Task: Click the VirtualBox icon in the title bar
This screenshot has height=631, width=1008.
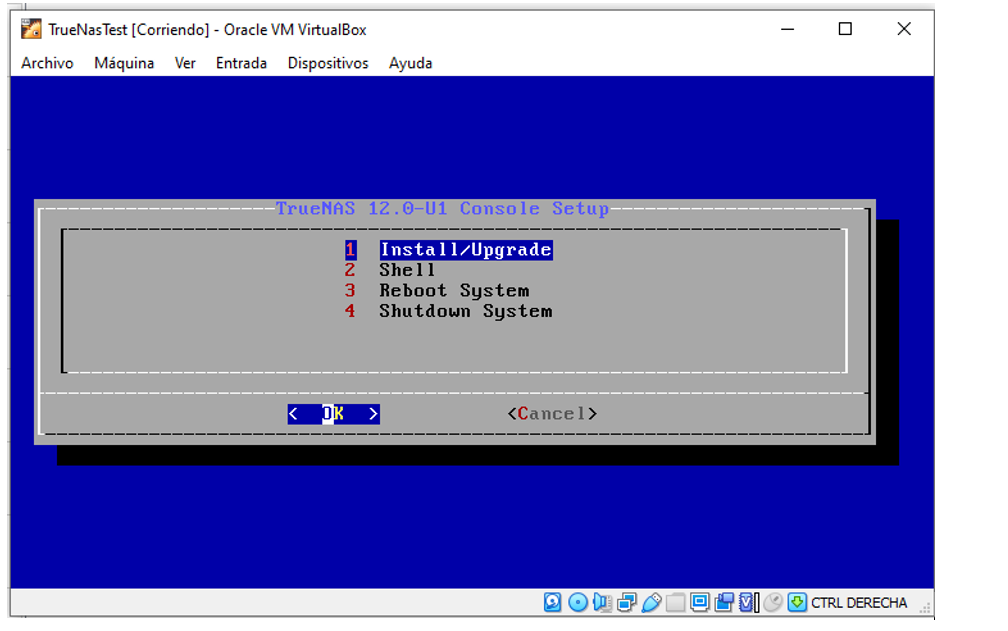Action: pos(31,30)
